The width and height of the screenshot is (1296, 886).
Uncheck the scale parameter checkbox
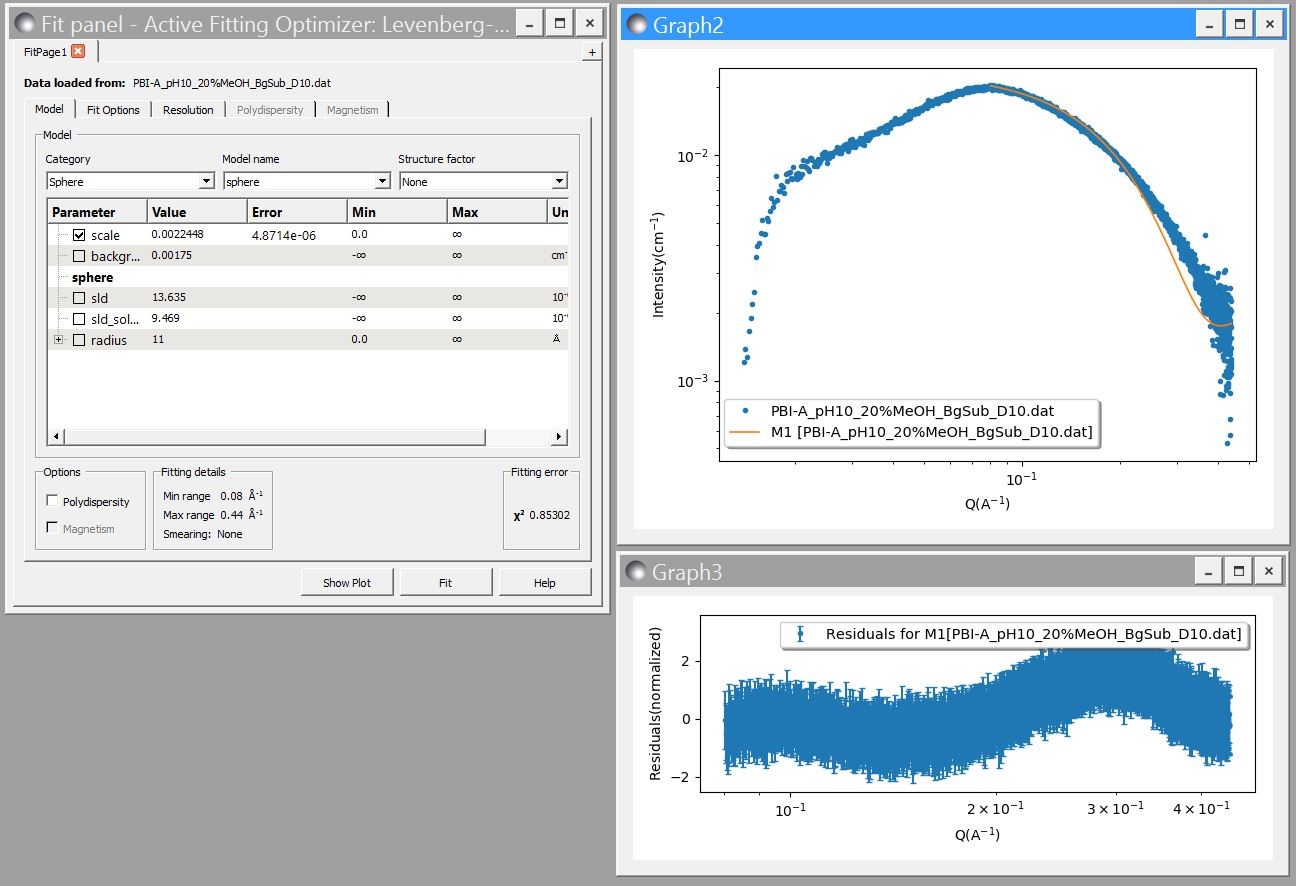tap(79, 235)
